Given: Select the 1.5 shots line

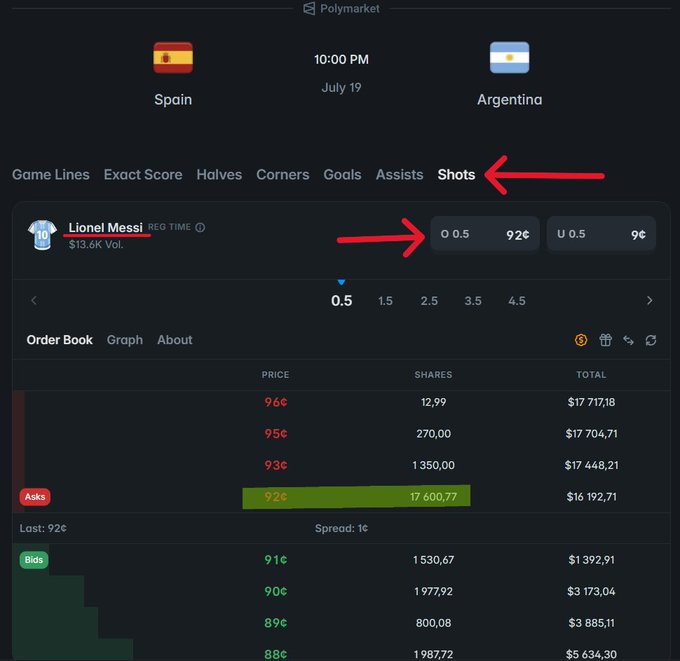Looking at the screenshot, I should point(385,301).
